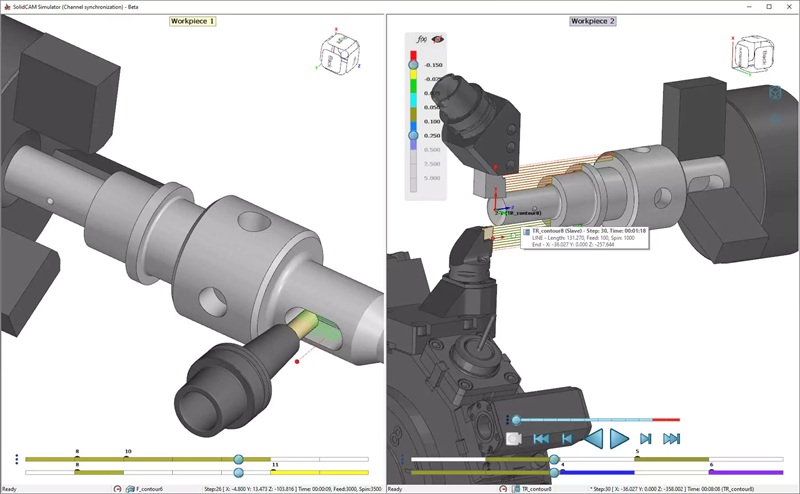Click the Play forward button

[619, 438]
